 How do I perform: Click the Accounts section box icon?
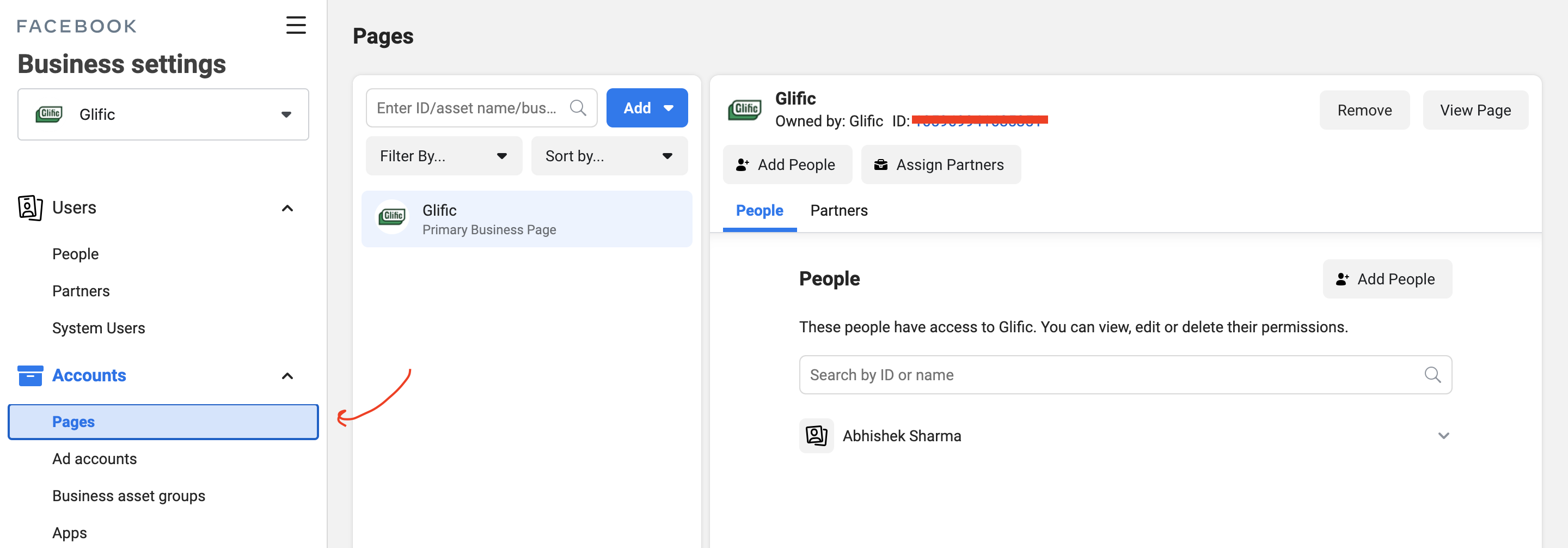(30, 376)
